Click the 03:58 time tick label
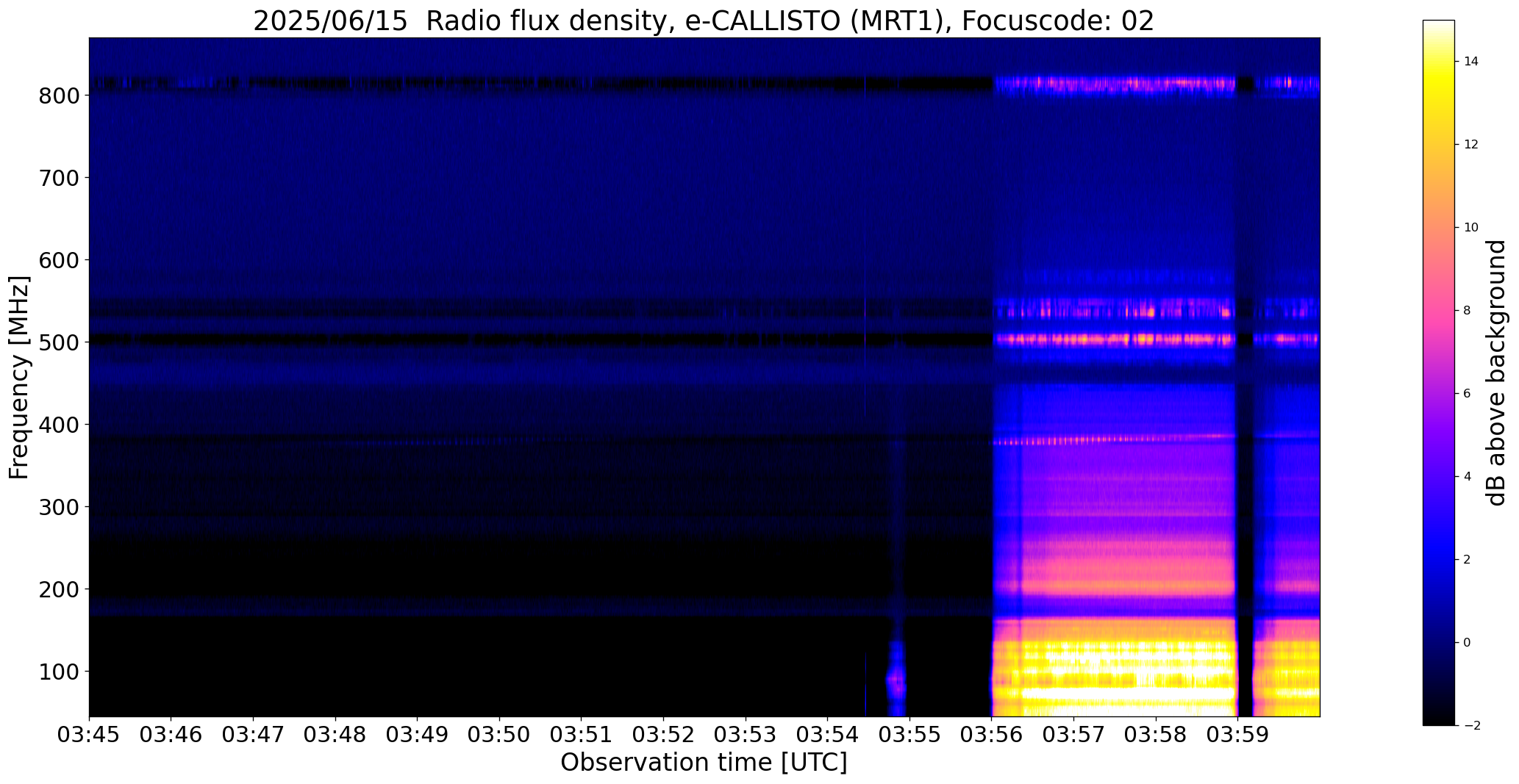The width and height of the screenshot is (1519, 784). 1157,735
